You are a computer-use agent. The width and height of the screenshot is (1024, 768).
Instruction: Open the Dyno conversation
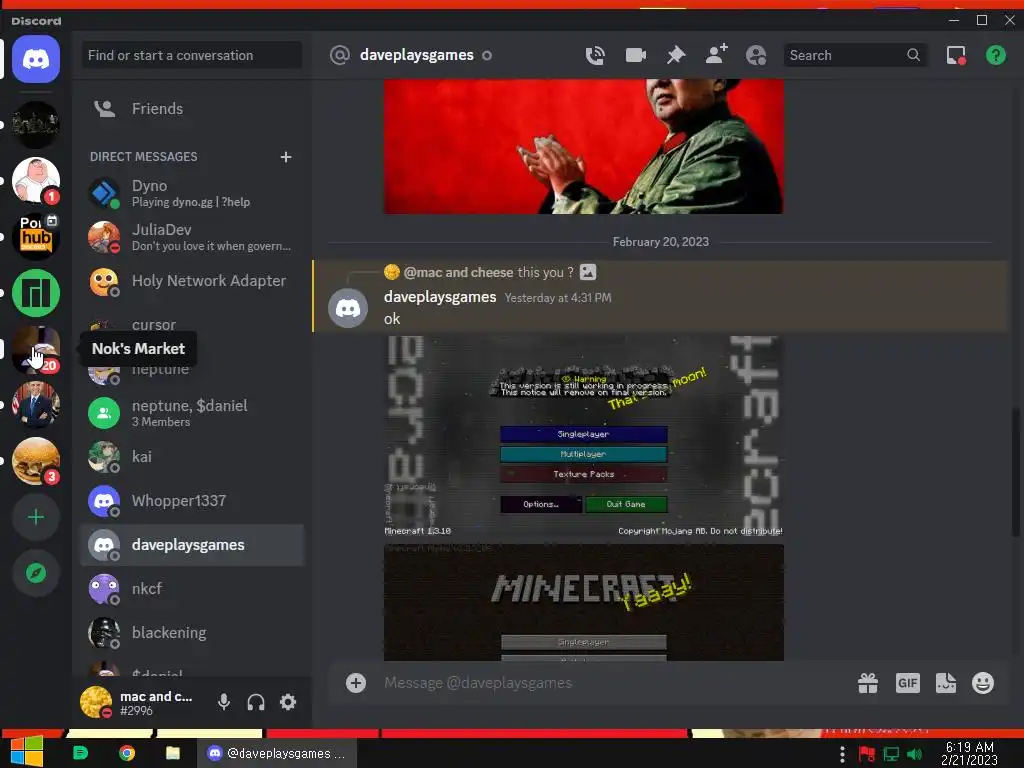click(192, 193)
